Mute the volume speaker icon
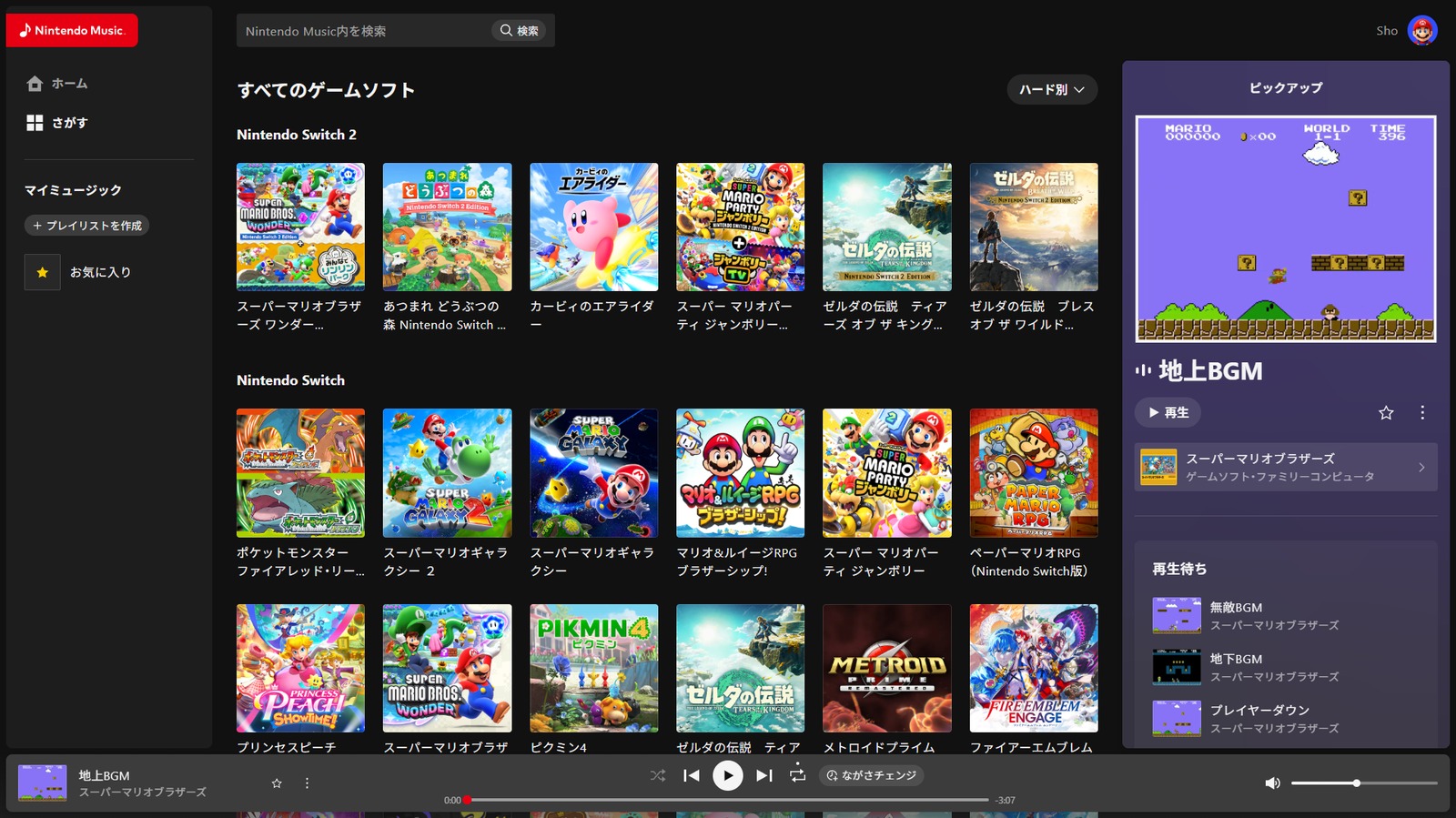Screen dimensions: 1456x818 (1272, 783)
